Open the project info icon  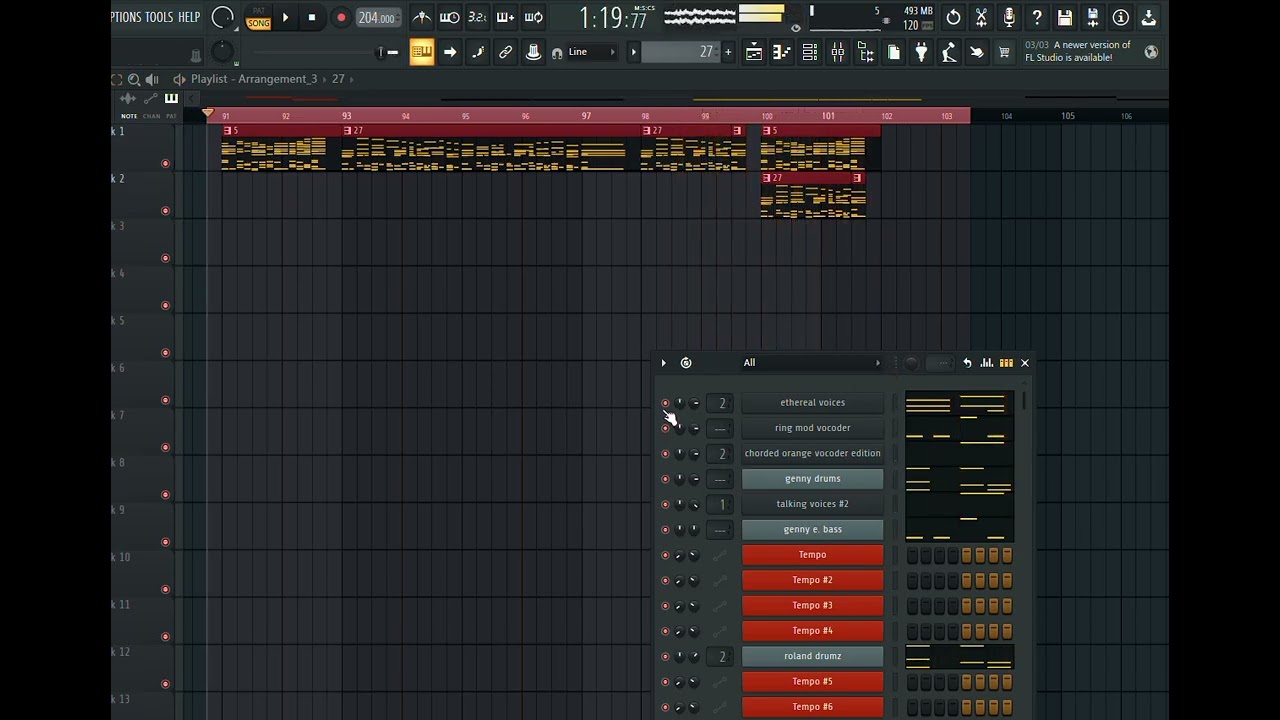coord(1121,17)
